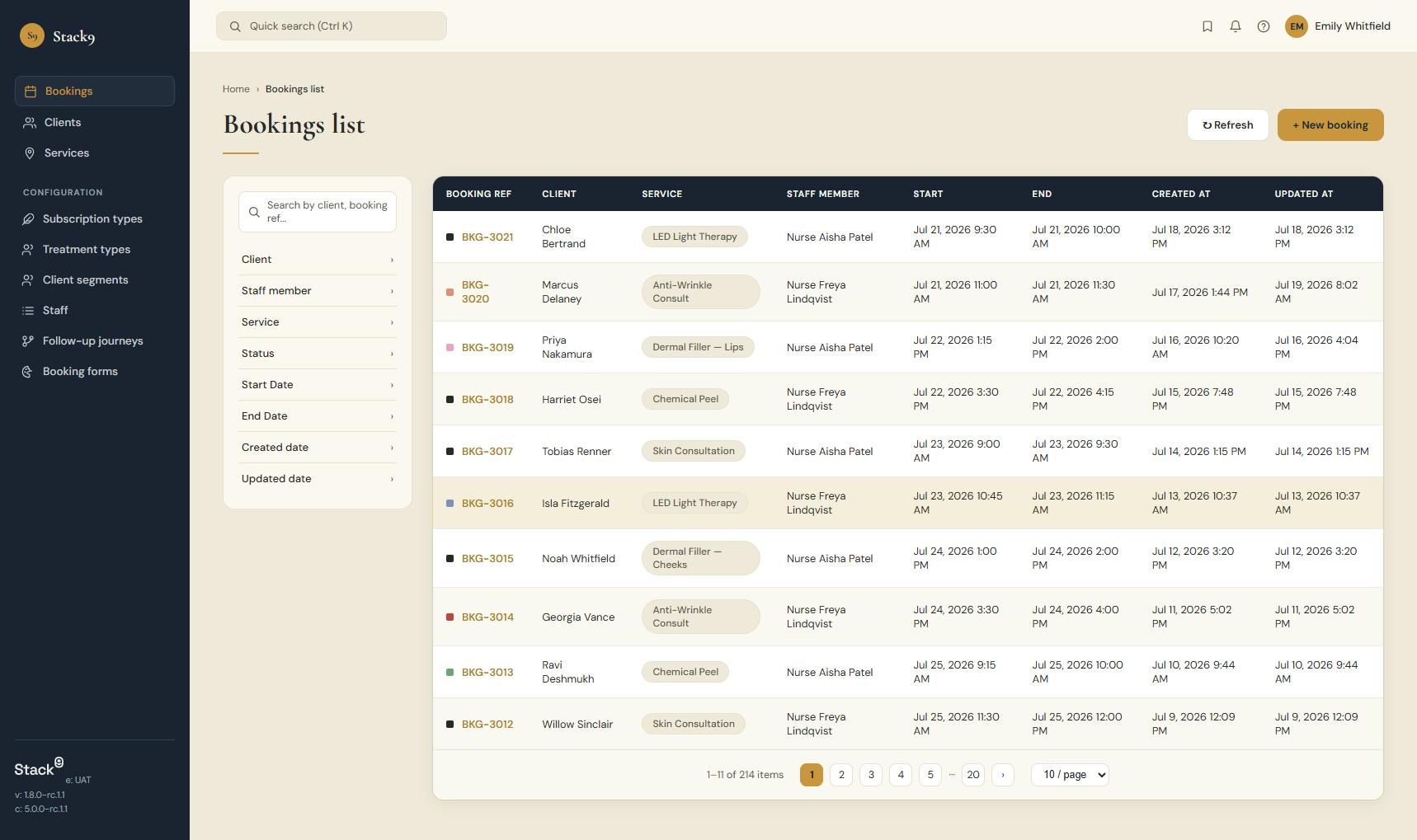Click blue status square of BKG-3016

click(x=450, y=504)
